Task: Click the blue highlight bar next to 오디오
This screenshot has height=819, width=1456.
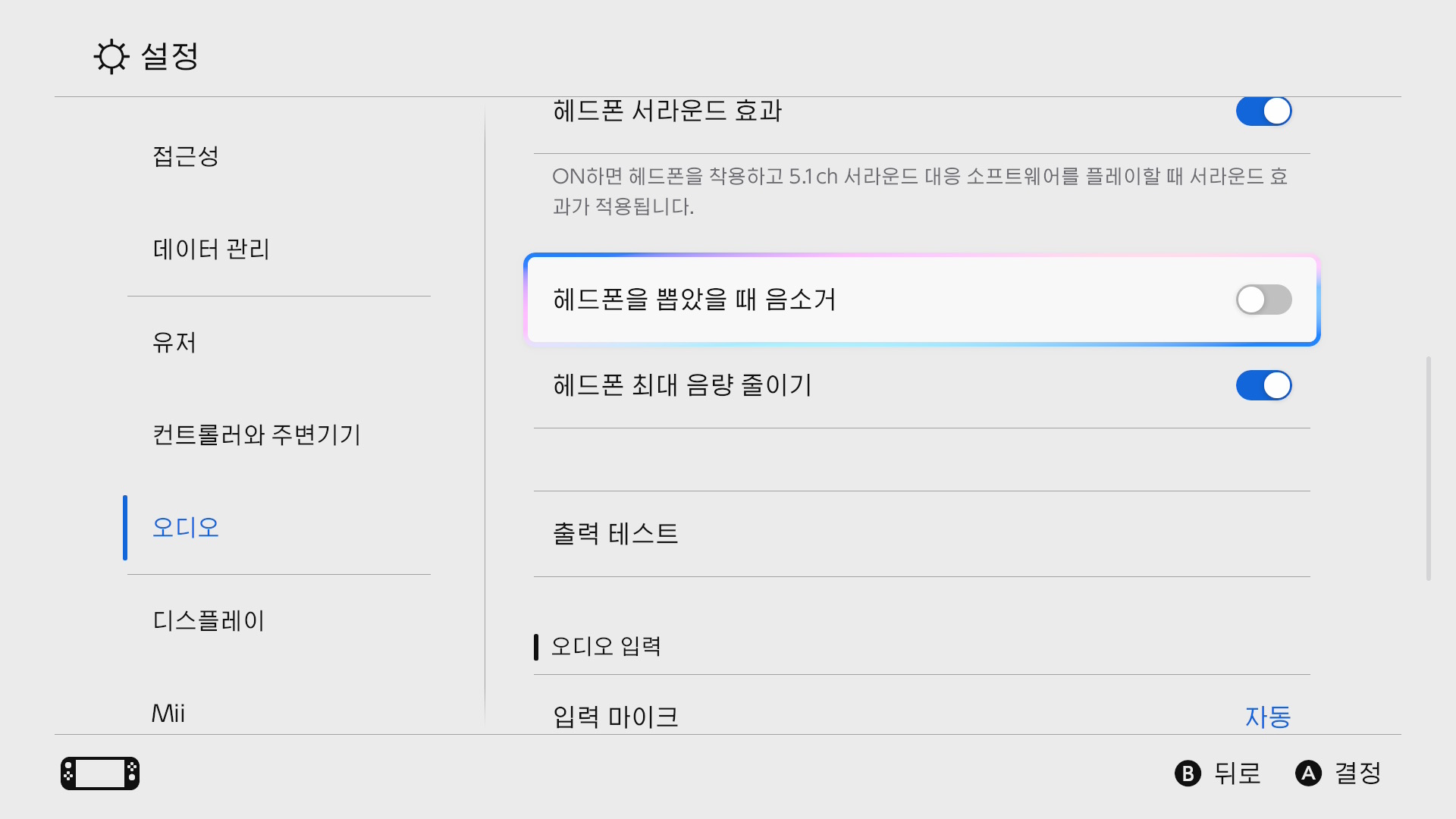Action: [x=125, y=527]
